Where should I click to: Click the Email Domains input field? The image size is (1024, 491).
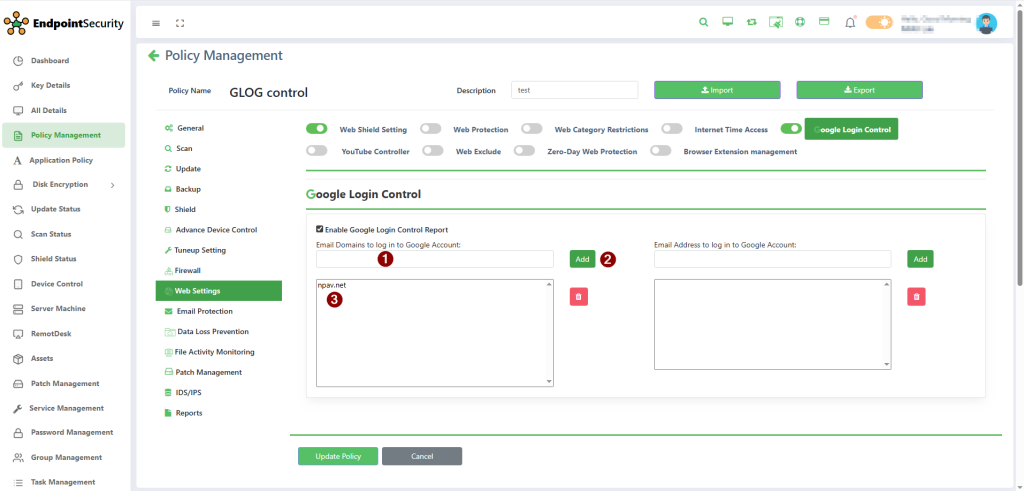tap(434, 259)
